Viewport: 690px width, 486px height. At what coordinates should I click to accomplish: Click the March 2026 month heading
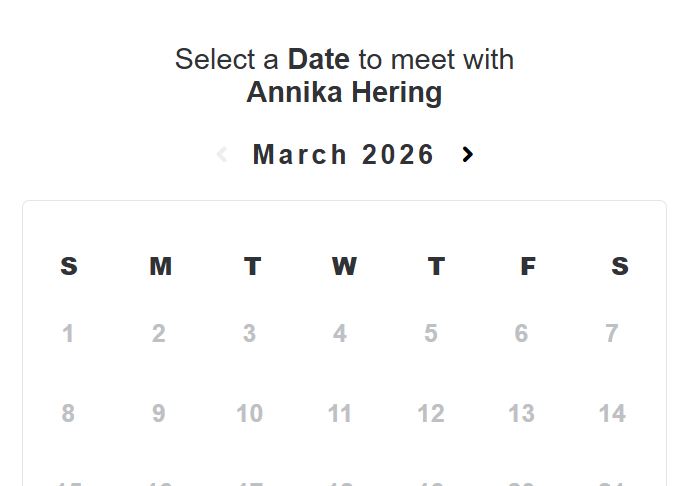[344, 155]
